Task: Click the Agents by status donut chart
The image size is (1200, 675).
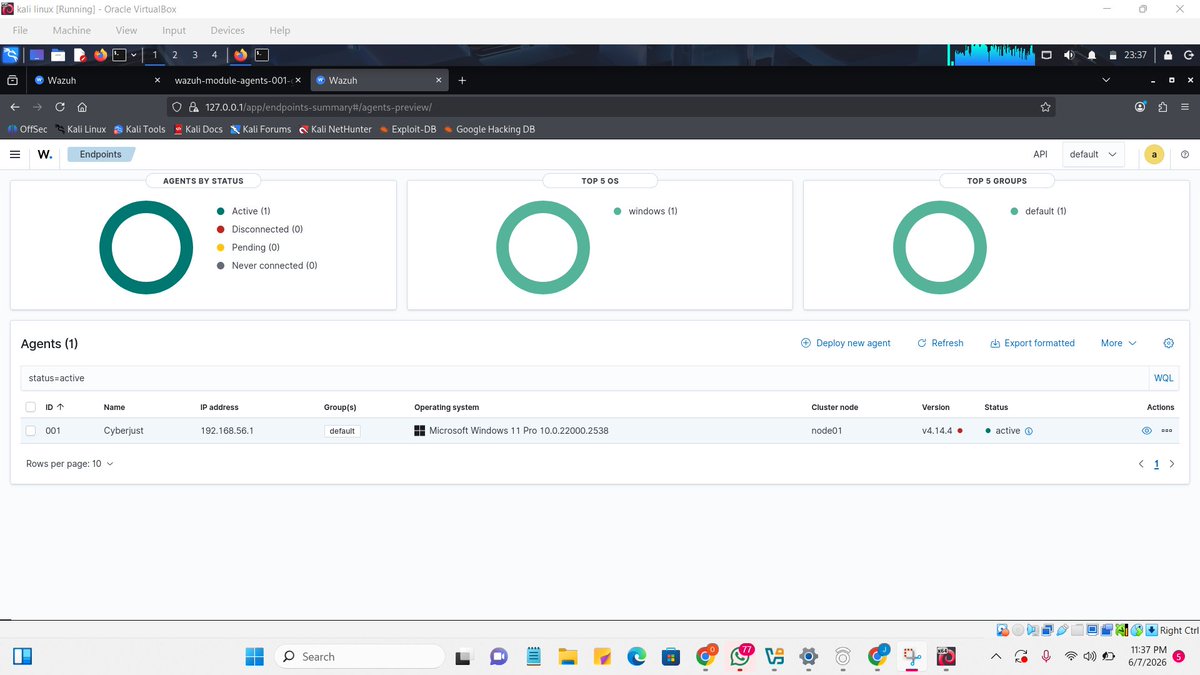Action: [x=146, y=247]
